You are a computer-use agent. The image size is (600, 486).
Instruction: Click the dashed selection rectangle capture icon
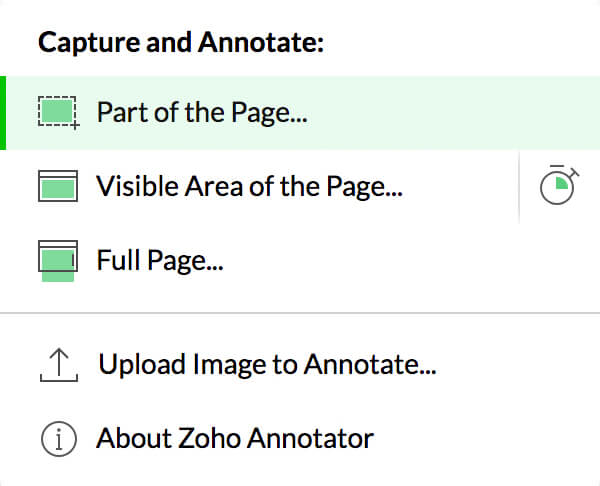(59, 113)
